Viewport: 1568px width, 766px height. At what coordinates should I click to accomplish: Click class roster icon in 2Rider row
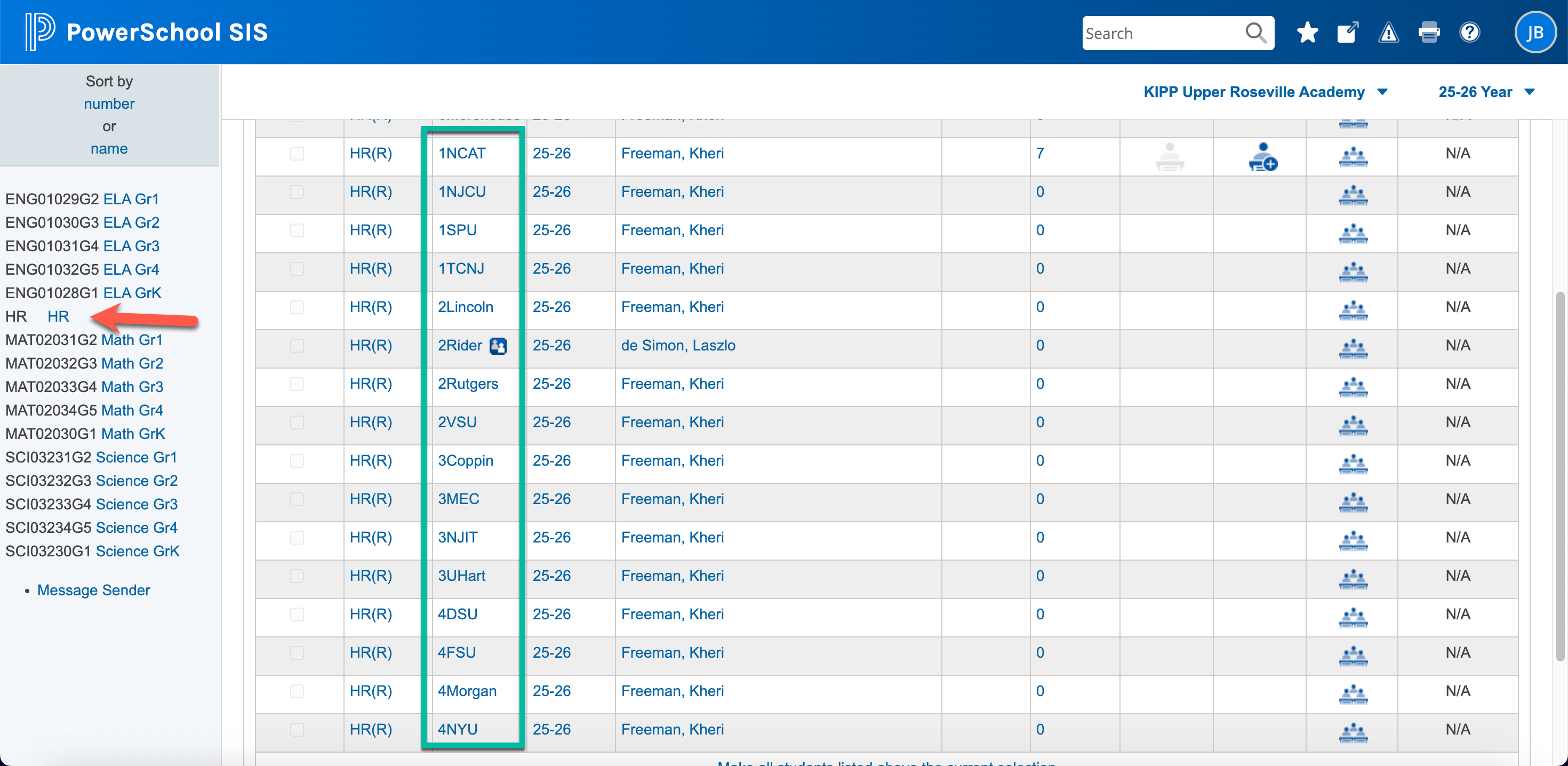[1353, 349]
